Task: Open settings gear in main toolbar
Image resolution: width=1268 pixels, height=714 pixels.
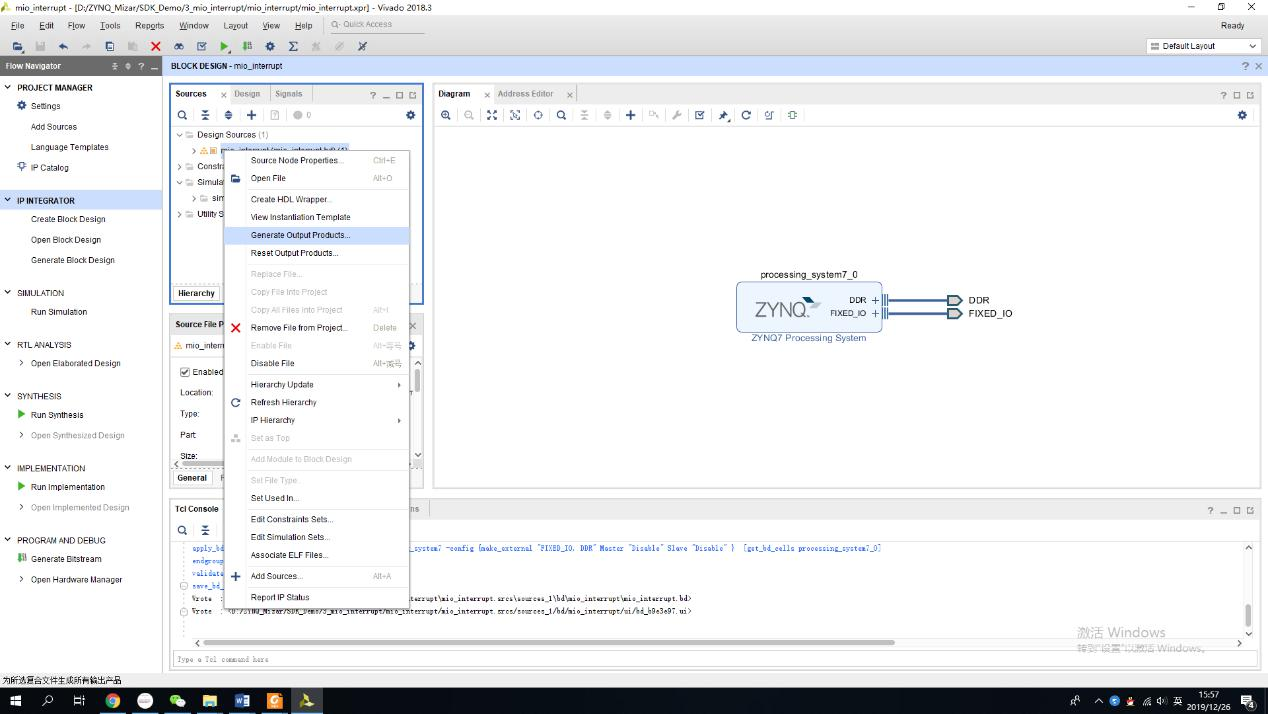Action: point(270,46)
